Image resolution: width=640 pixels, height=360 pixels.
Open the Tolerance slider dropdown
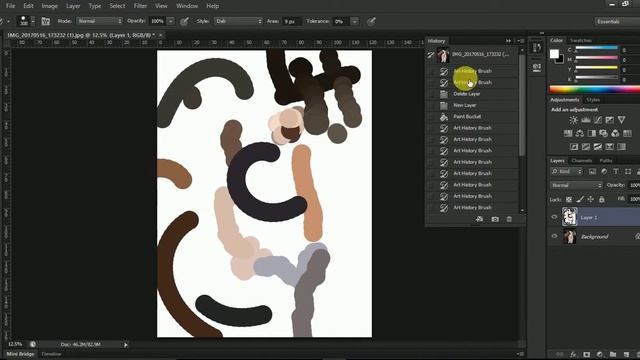pos(355,21)
